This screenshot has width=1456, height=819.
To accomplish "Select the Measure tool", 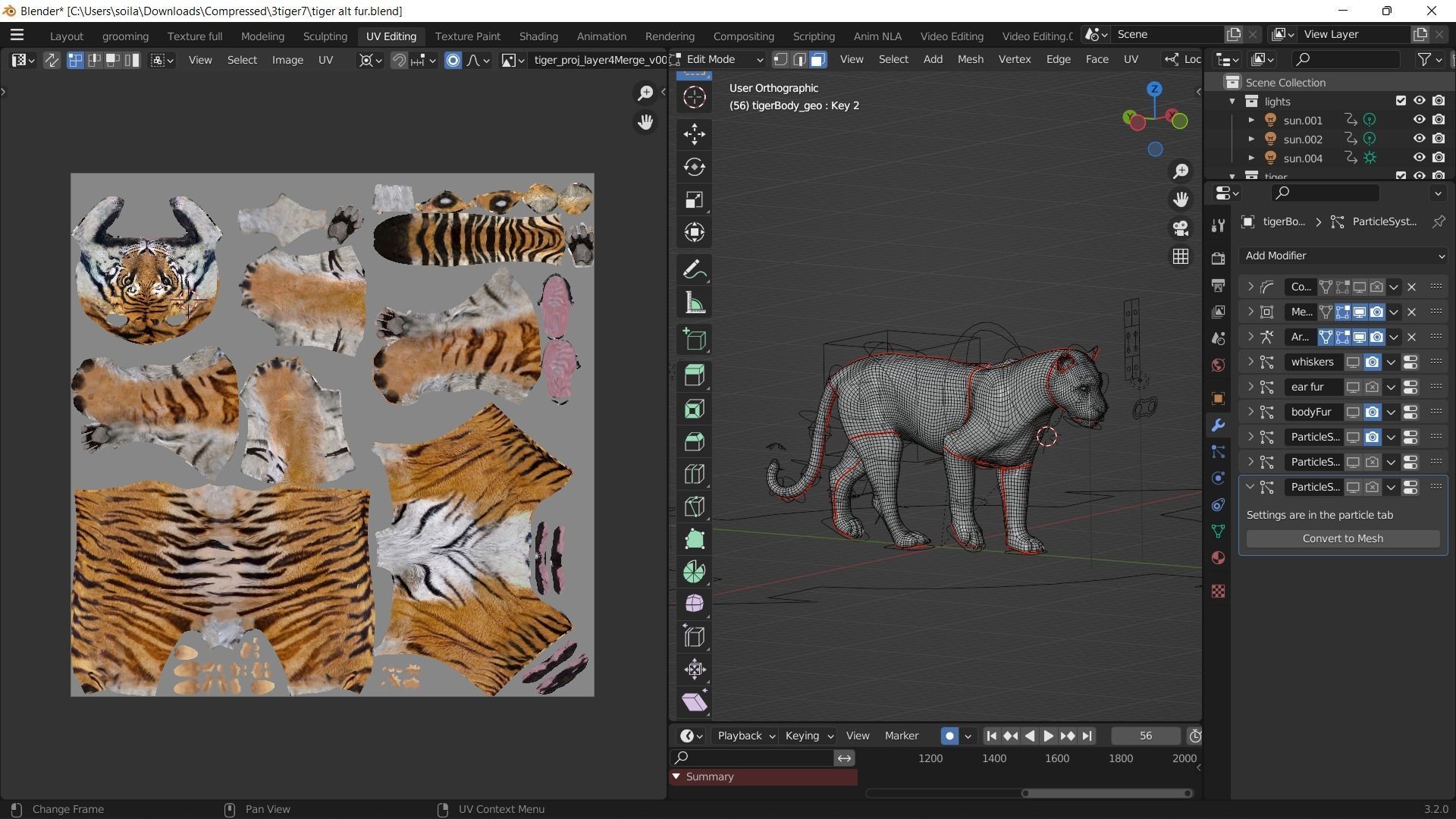I will [694, 303].
